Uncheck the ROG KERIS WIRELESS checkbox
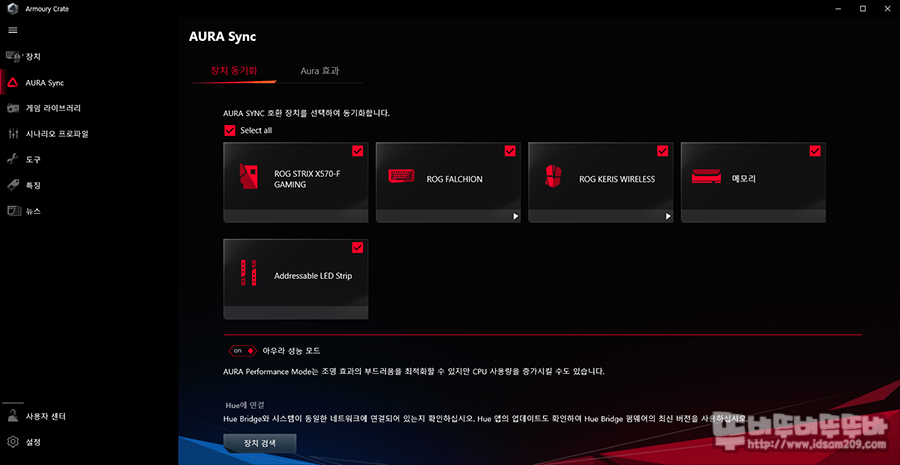Viewport: 900px width, 465px height. (x=662, y=150)
